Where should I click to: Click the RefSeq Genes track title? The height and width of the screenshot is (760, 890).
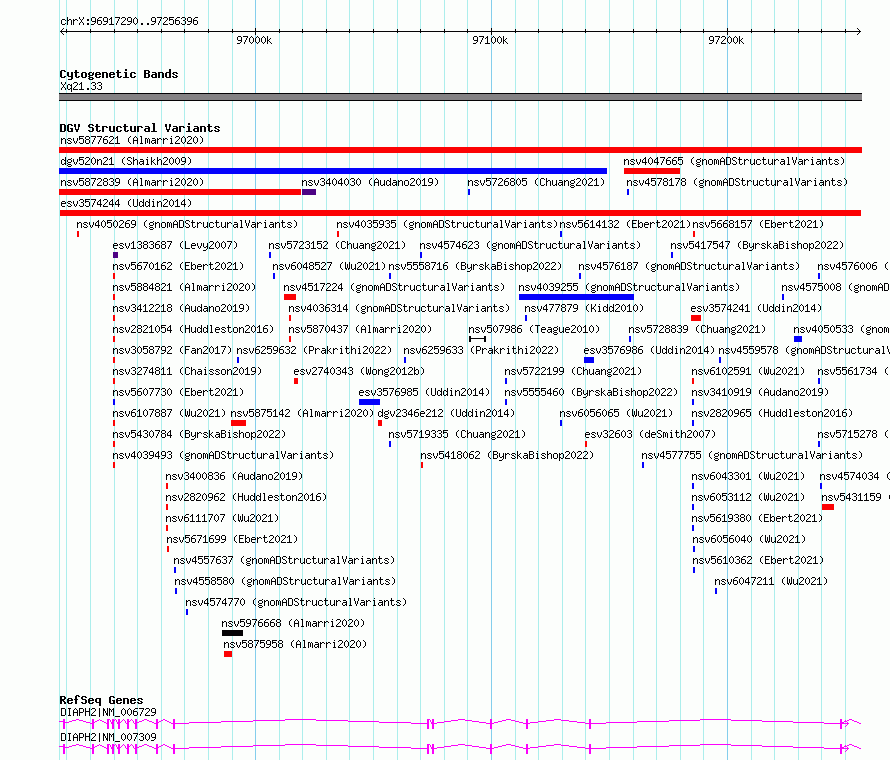coord(102,700)
